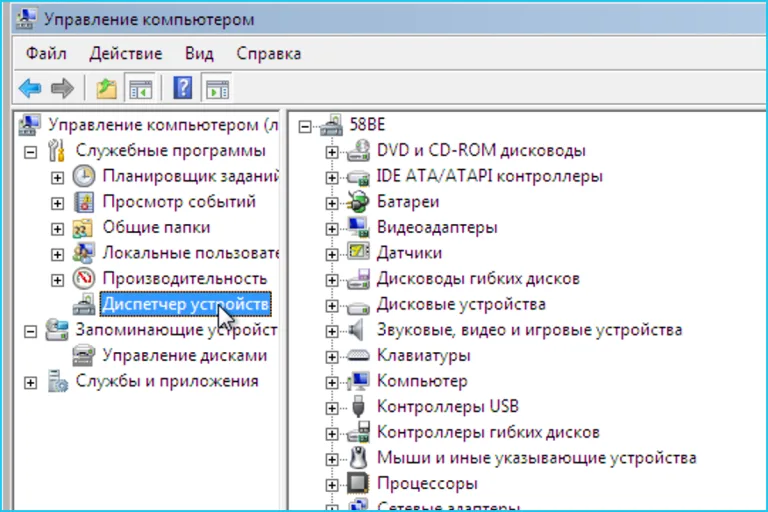
Task: Open the Файл menu
Action: point(46,53)
